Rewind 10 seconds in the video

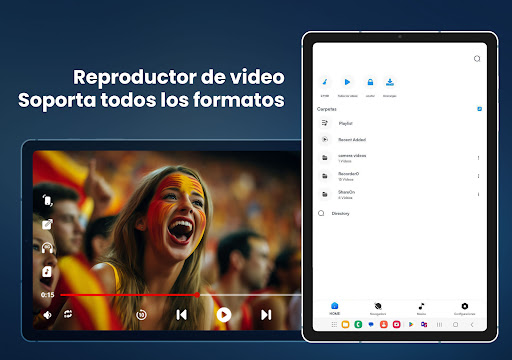pyautogui.click(x=141, y=315)
